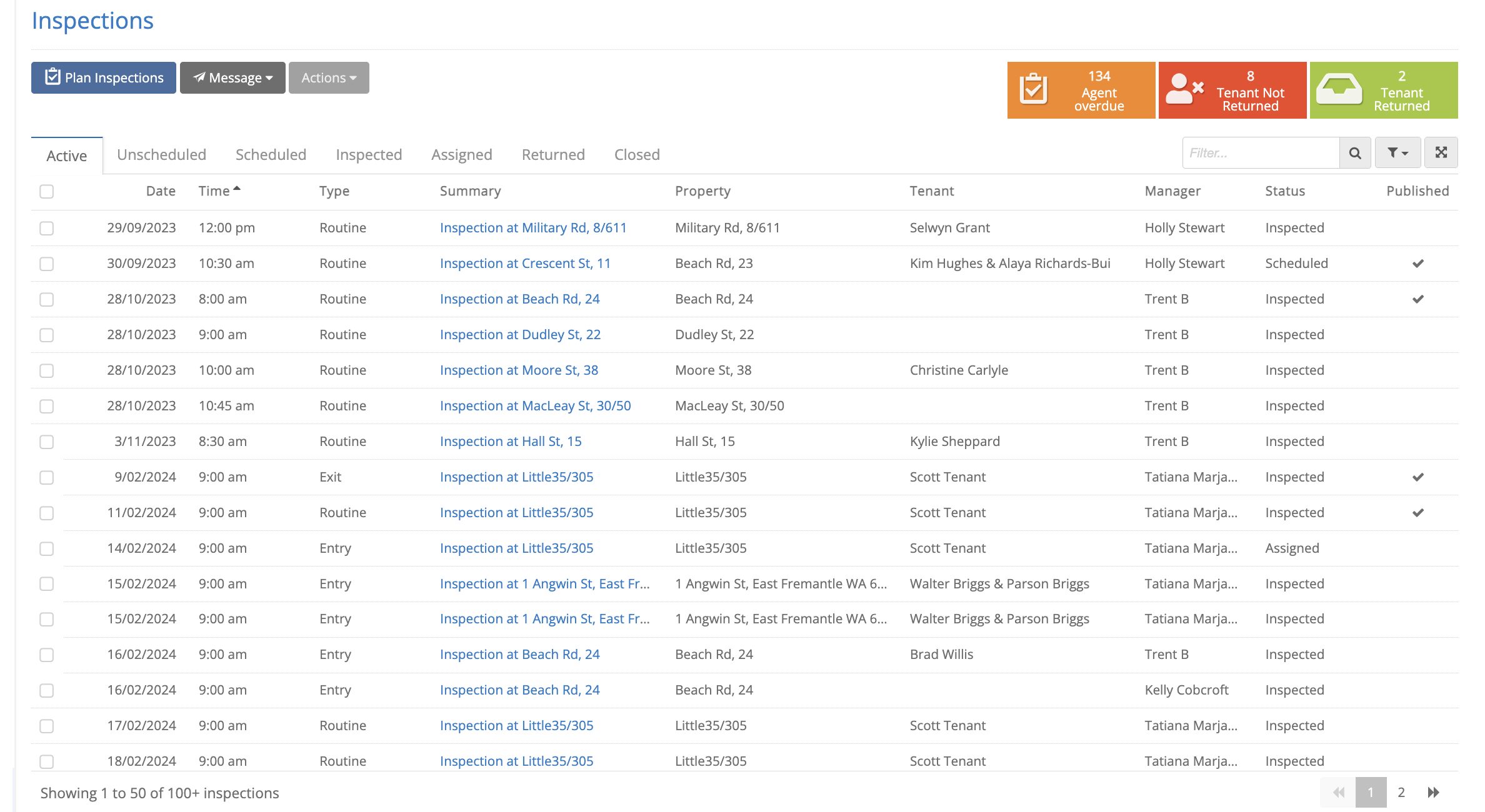The height and width of the screenshot is (812, 1485).
Task: Go to page 2 of inspections
Action: pos(1401,793)
